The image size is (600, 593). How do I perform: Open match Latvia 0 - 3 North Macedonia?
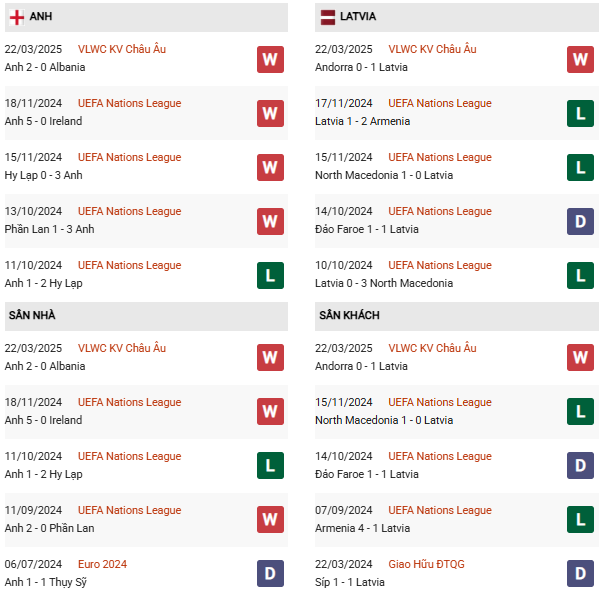click(x=384, y=283)
